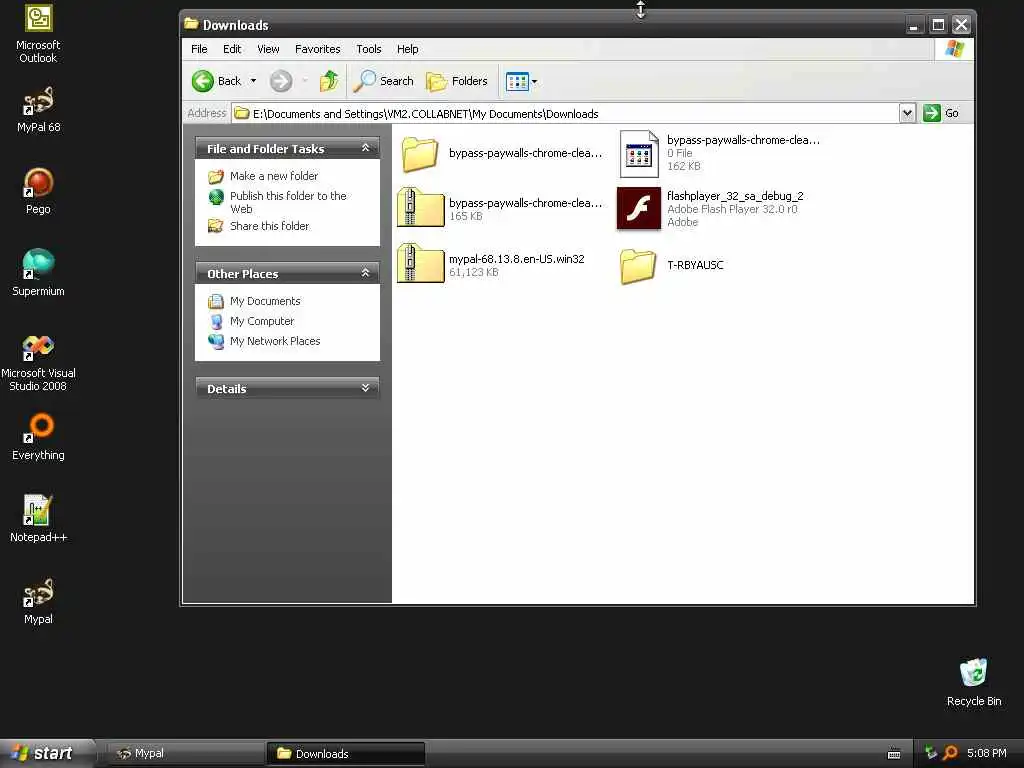The width and height of the screenshot is (1024, 768).
Task: Open the View menu
Action: (x=268, y=49)
